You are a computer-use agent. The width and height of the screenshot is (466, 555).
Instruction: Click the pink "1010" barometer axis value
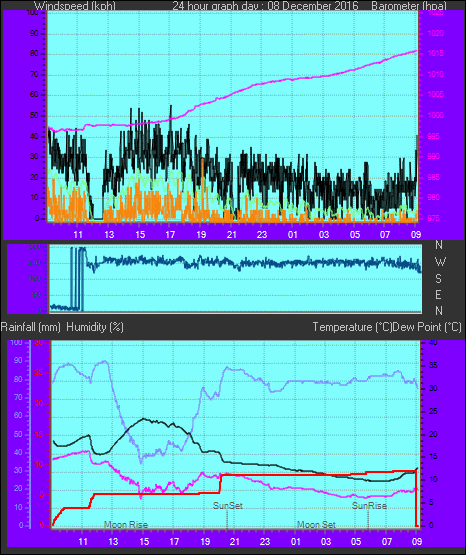click(x=436, y=74)
